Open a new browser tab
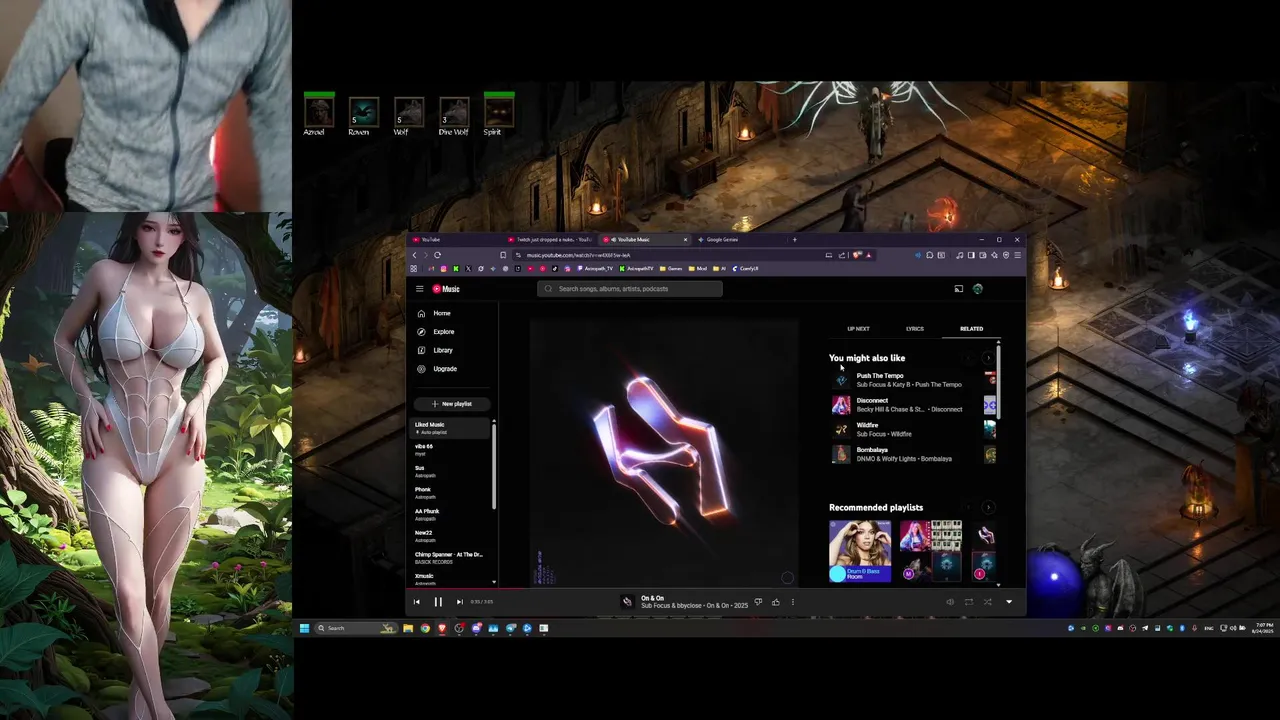The height and width of the screenshot is (720, 1280). point(795,240)
